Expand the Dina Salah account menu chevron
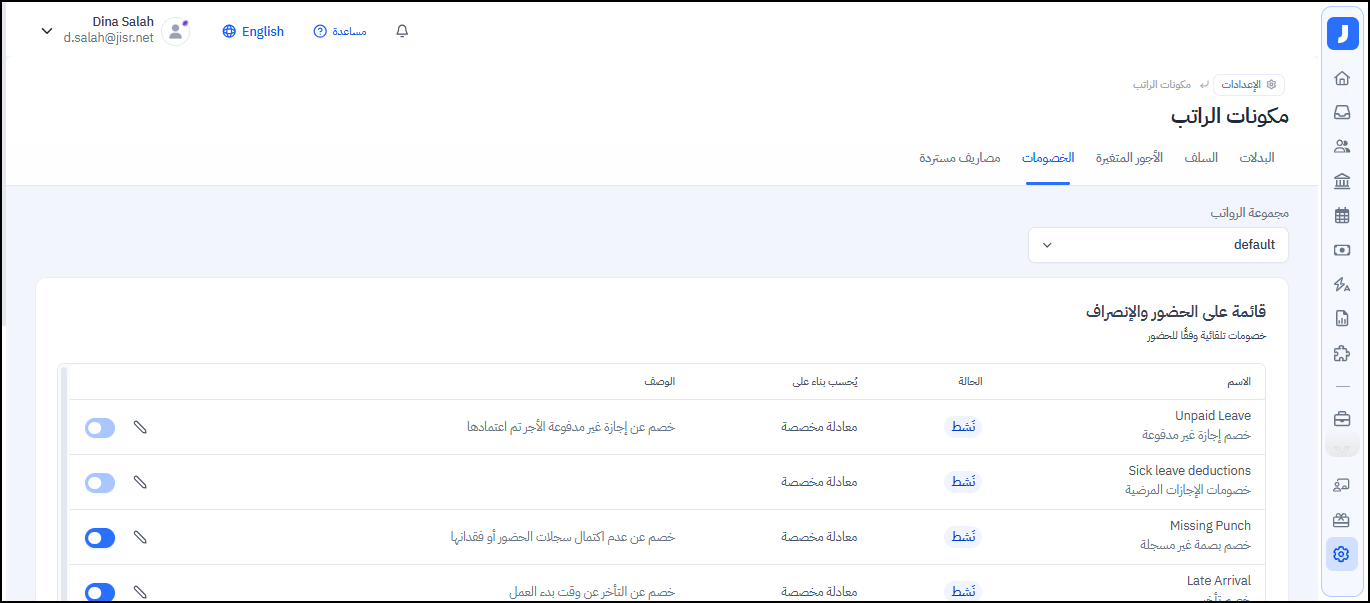This screenshot has height=603, width=1370. click(x=46, y=31)
